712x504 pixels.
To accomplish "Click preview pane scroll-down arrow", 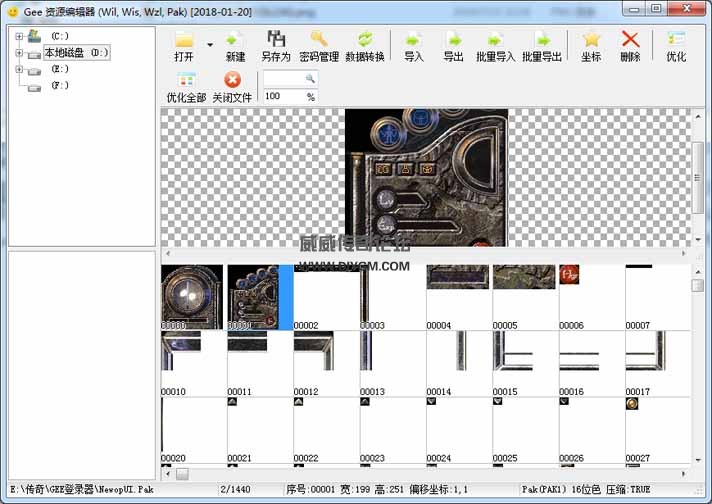I will coord(698,239).
